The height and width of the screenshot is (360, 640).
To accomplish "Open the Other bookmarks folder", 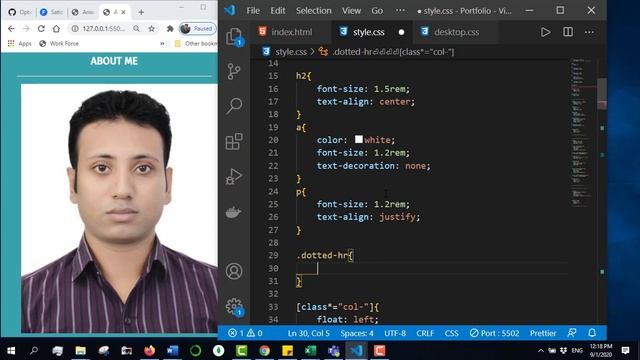I will pyautogui.click(x=196, y=43).
